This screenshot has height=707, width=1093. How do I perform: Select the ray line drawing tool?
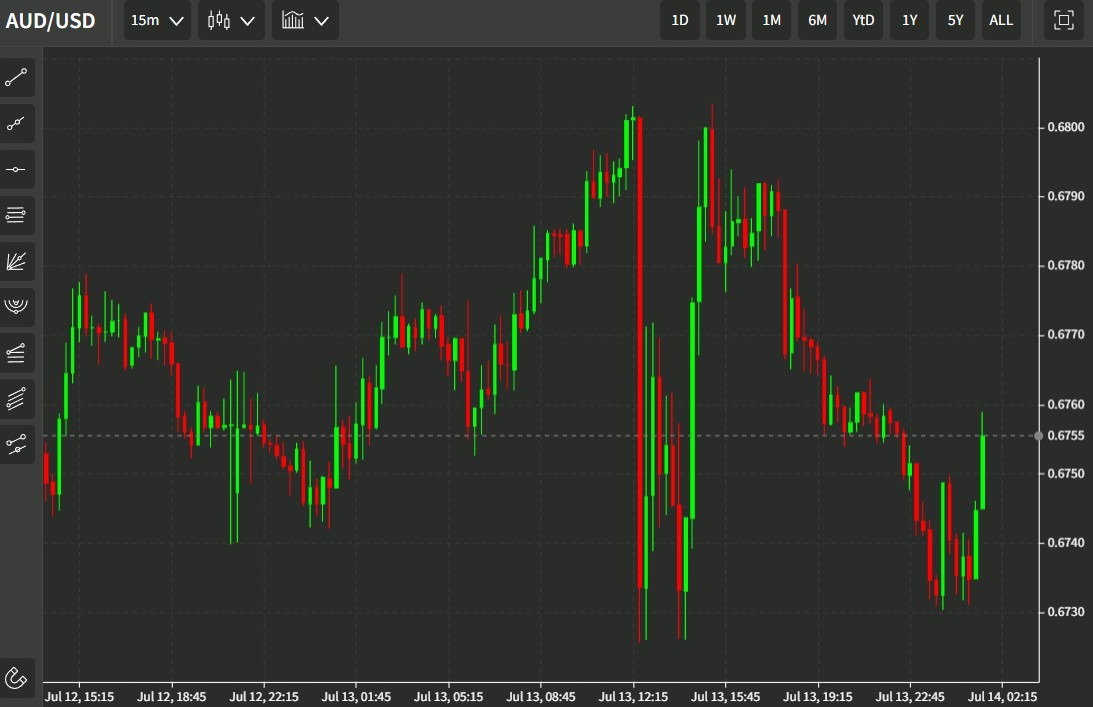16,124
